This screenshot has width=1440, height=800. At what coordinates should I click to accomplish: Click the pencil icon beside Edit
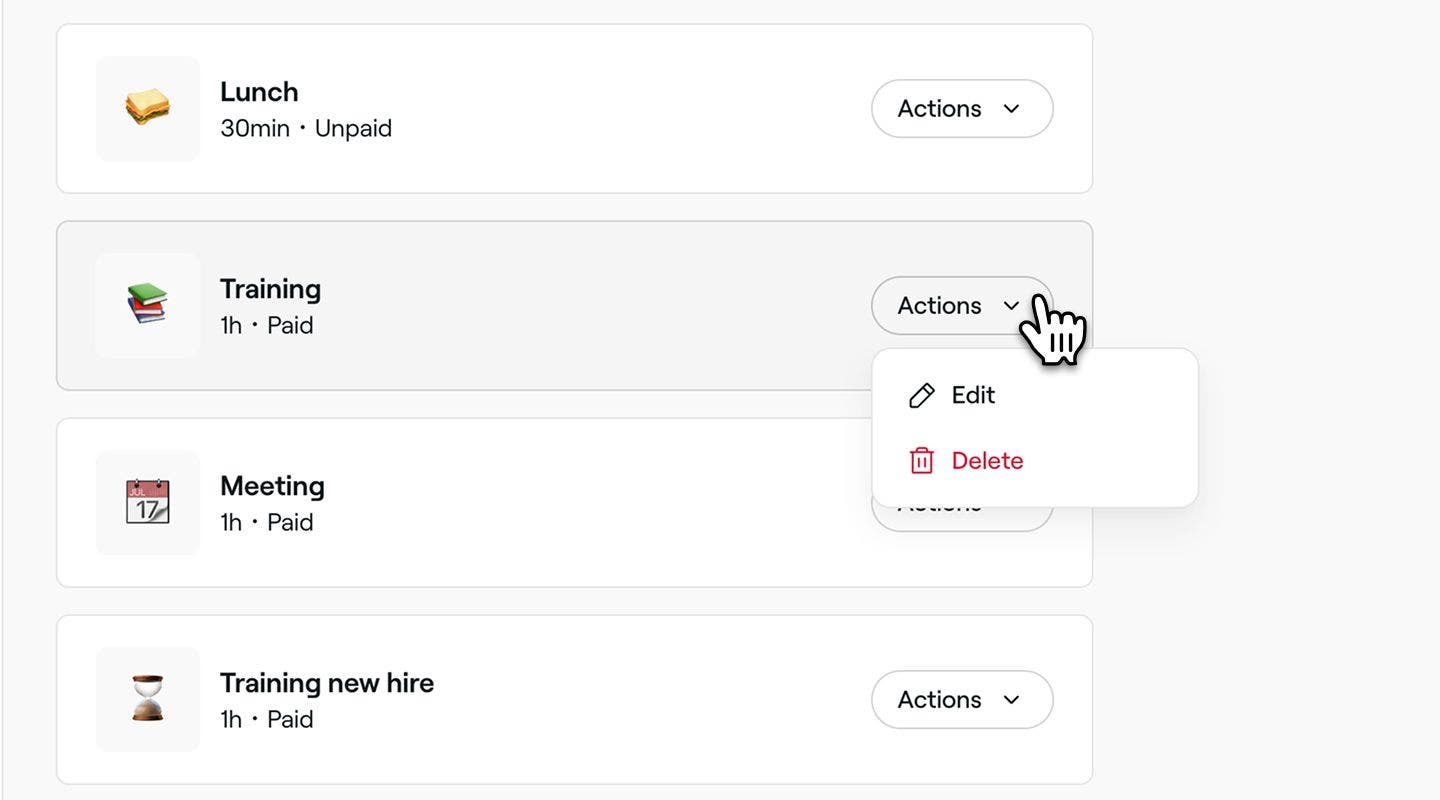coord(922,396)
